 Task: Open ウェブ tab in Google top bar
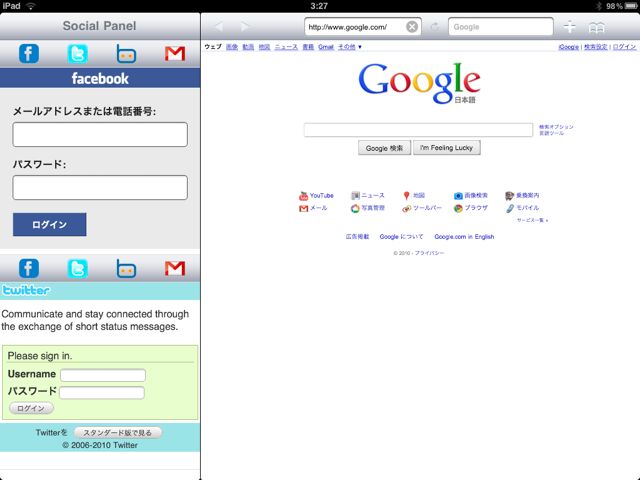coord(213,47)
